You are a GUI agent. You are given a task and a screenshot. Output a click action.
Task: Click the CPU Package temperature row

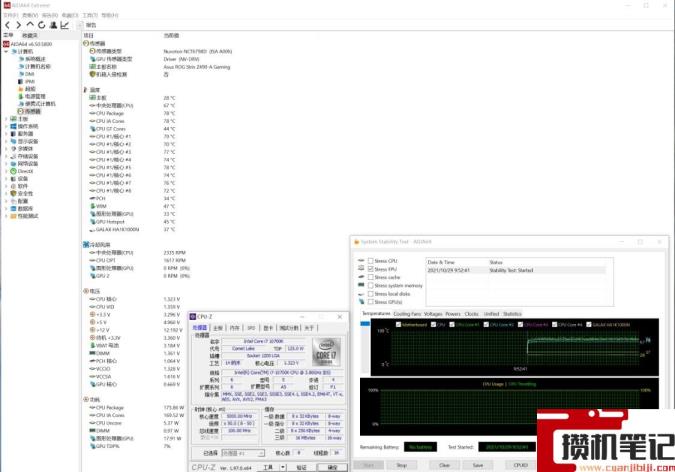pos(132,113)
